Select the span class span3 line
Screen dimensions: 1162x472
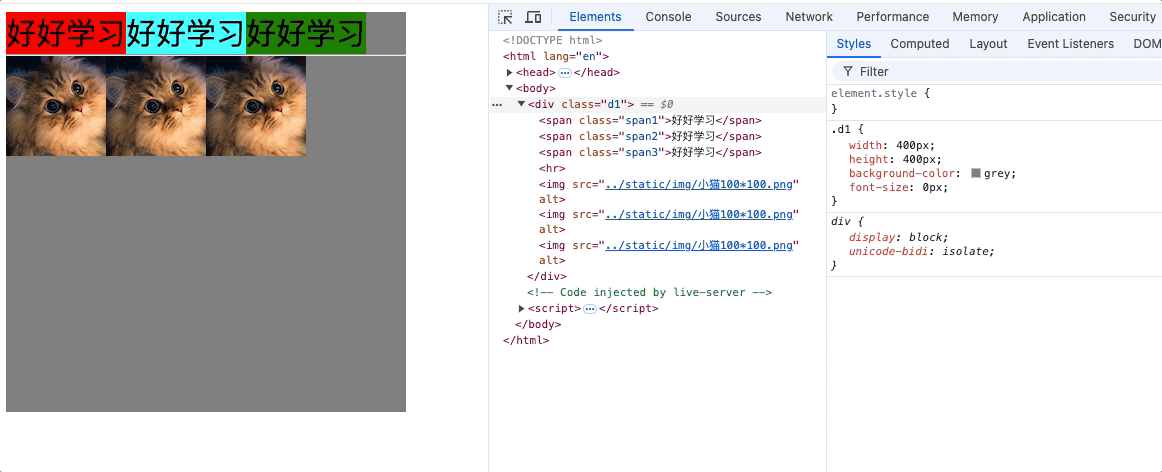[x=650, y=153]
